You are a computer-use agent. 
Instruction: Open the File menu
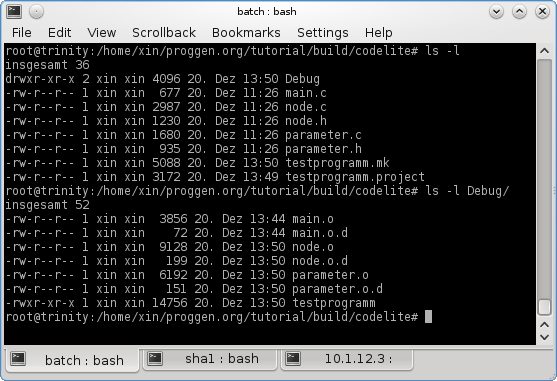pos(22,33)
